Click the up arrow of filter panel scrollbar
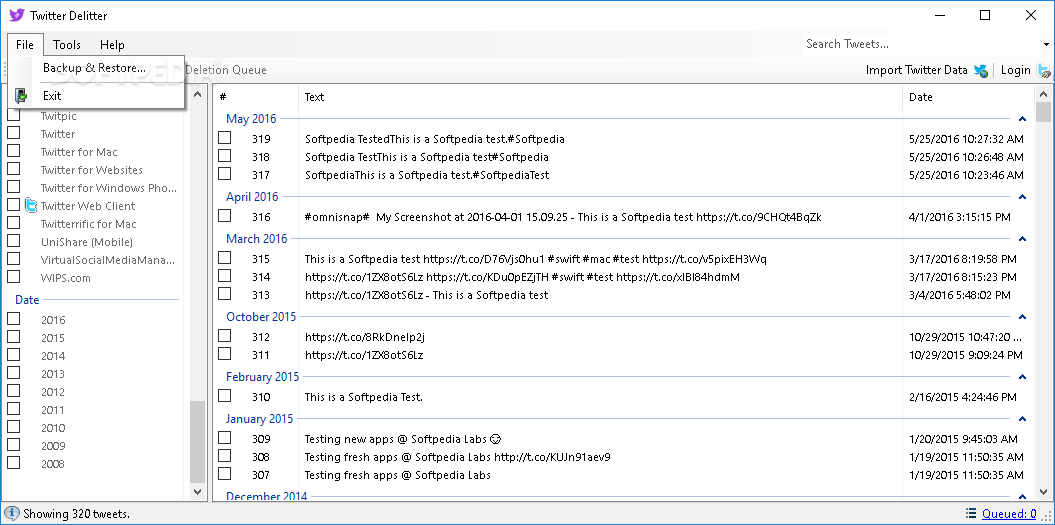This screenshot has height=525, width=1055. (197, 95)
